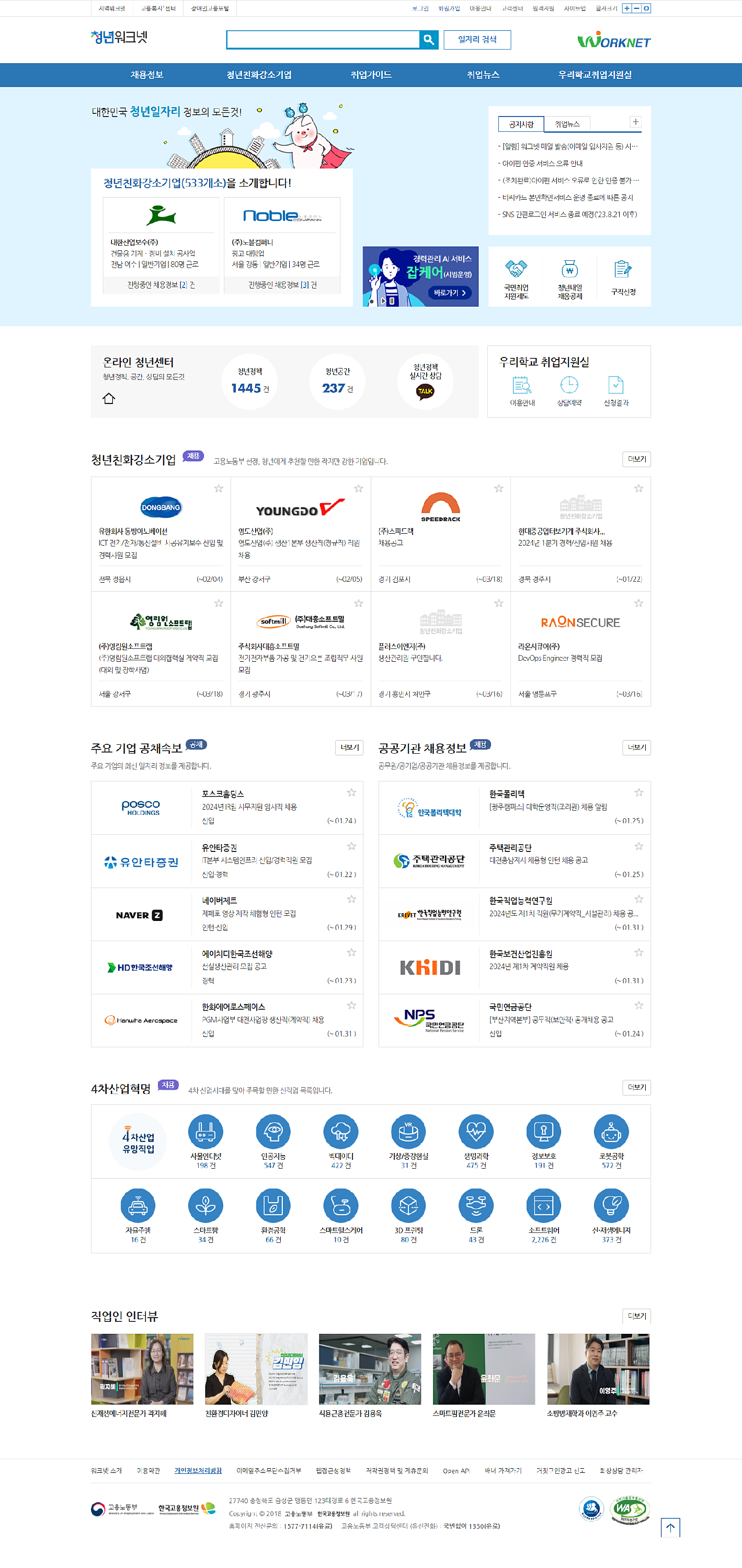Open the 취업가이드 menu
Screen dimensions: 742x1568
[371, 75]
